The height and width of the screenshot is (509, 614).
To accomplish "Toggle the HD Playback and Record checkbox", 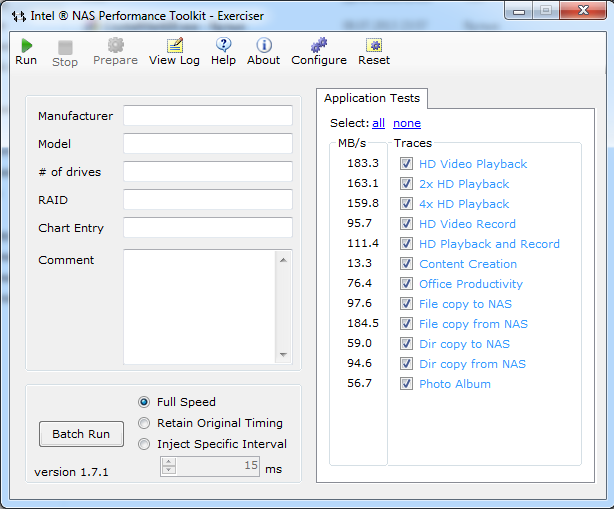I will pos(406,244).
